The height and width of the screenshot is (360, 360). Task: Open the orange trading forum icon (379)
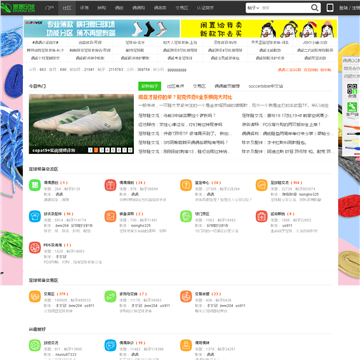coord(35,296)
